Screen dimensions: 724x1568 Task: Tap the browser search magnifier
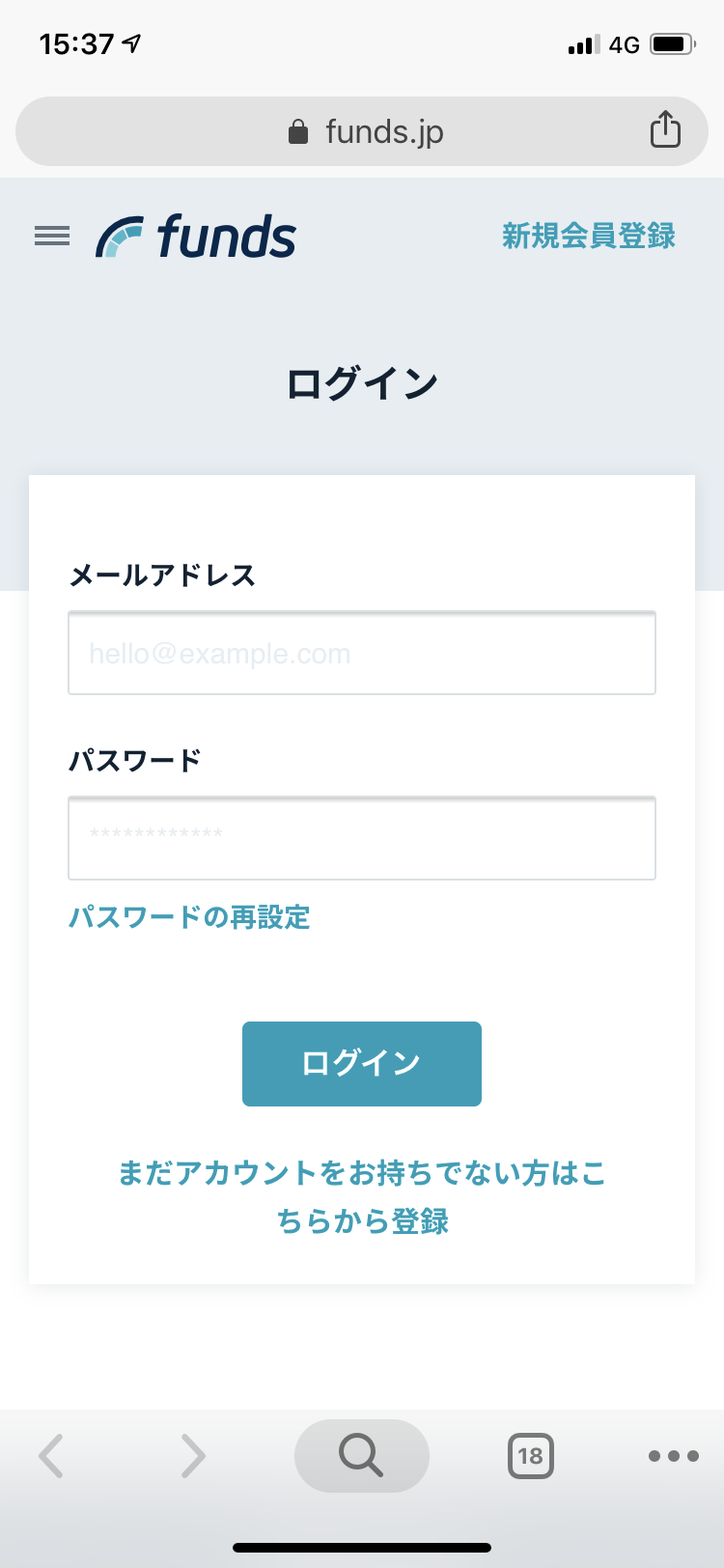361,1455
